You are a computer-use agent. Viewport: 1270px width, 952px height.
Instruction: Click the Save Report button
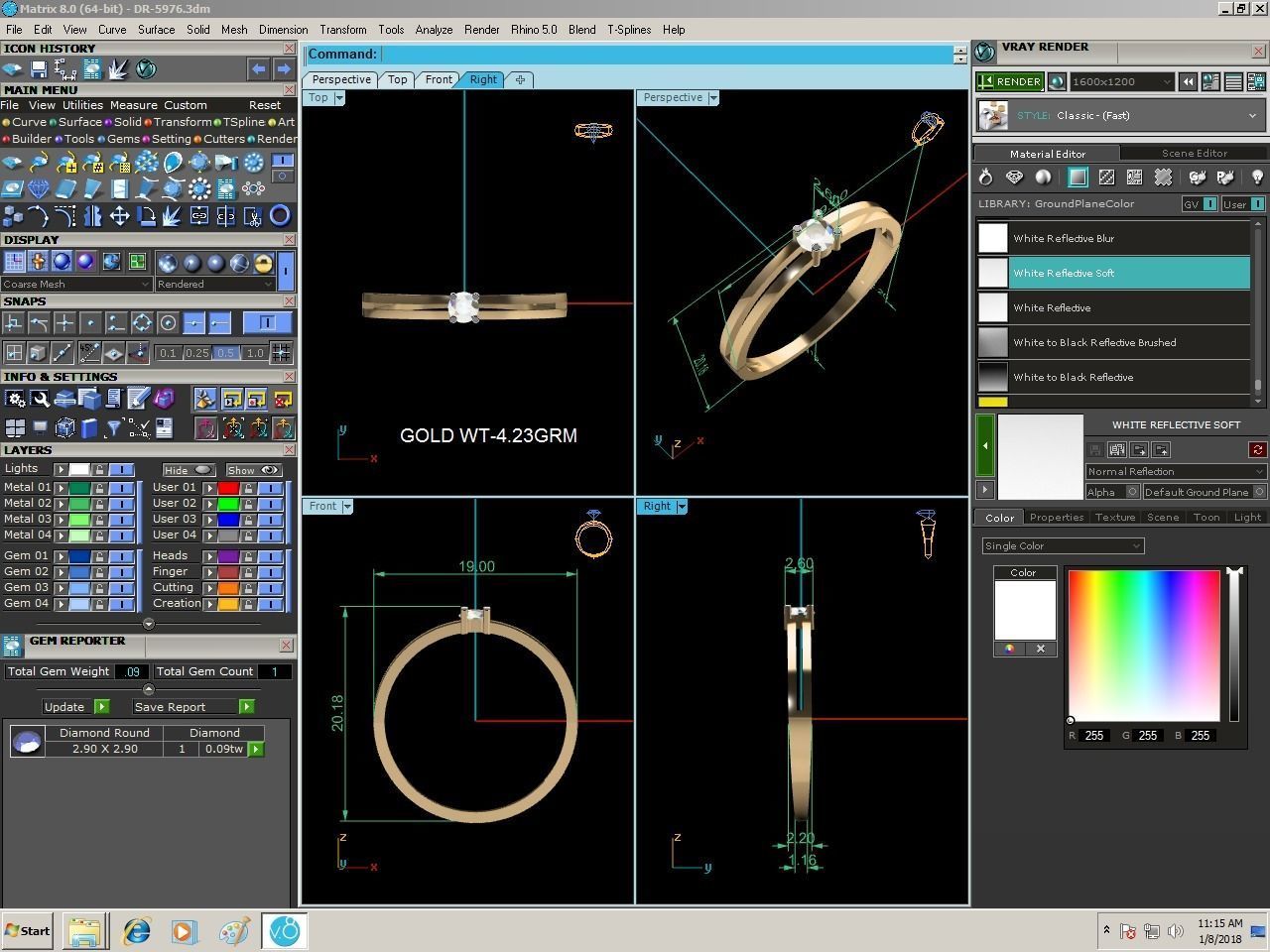coord(193,707)
